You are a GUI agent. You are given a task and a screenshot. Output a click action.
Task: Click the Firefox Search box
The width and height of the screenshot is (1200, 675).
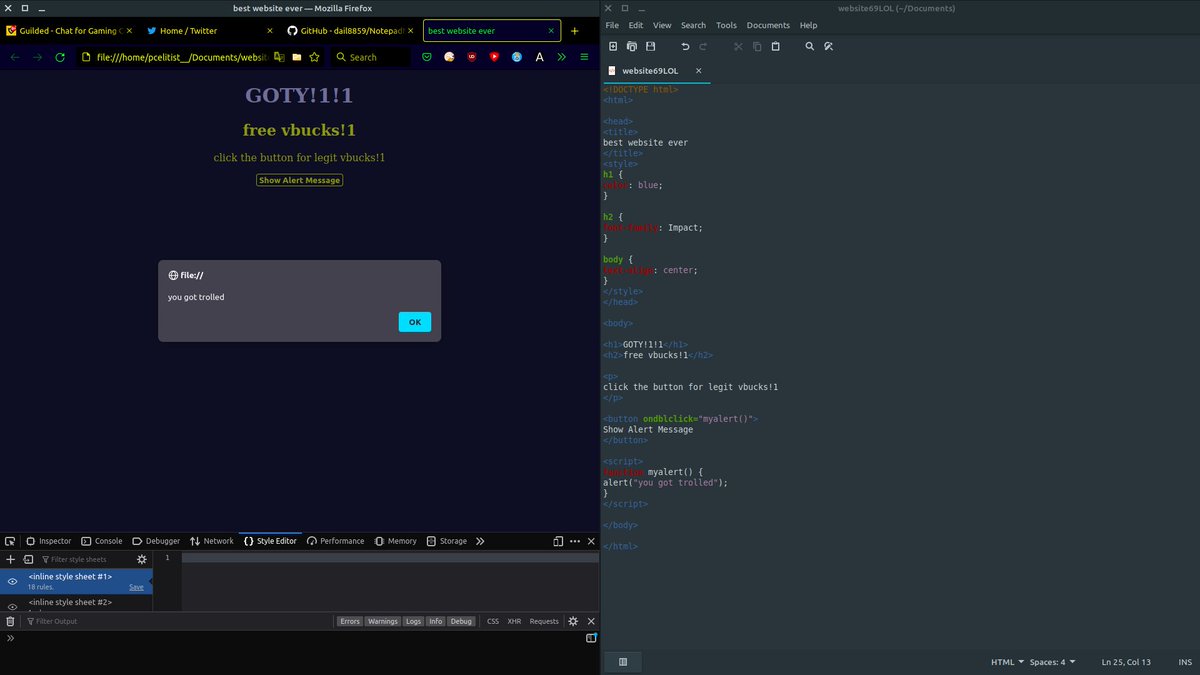(372, 57)
